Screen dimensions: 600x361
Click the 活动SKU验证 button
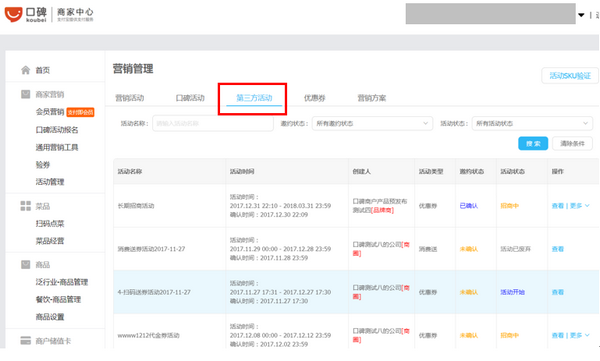coord(570,75)
